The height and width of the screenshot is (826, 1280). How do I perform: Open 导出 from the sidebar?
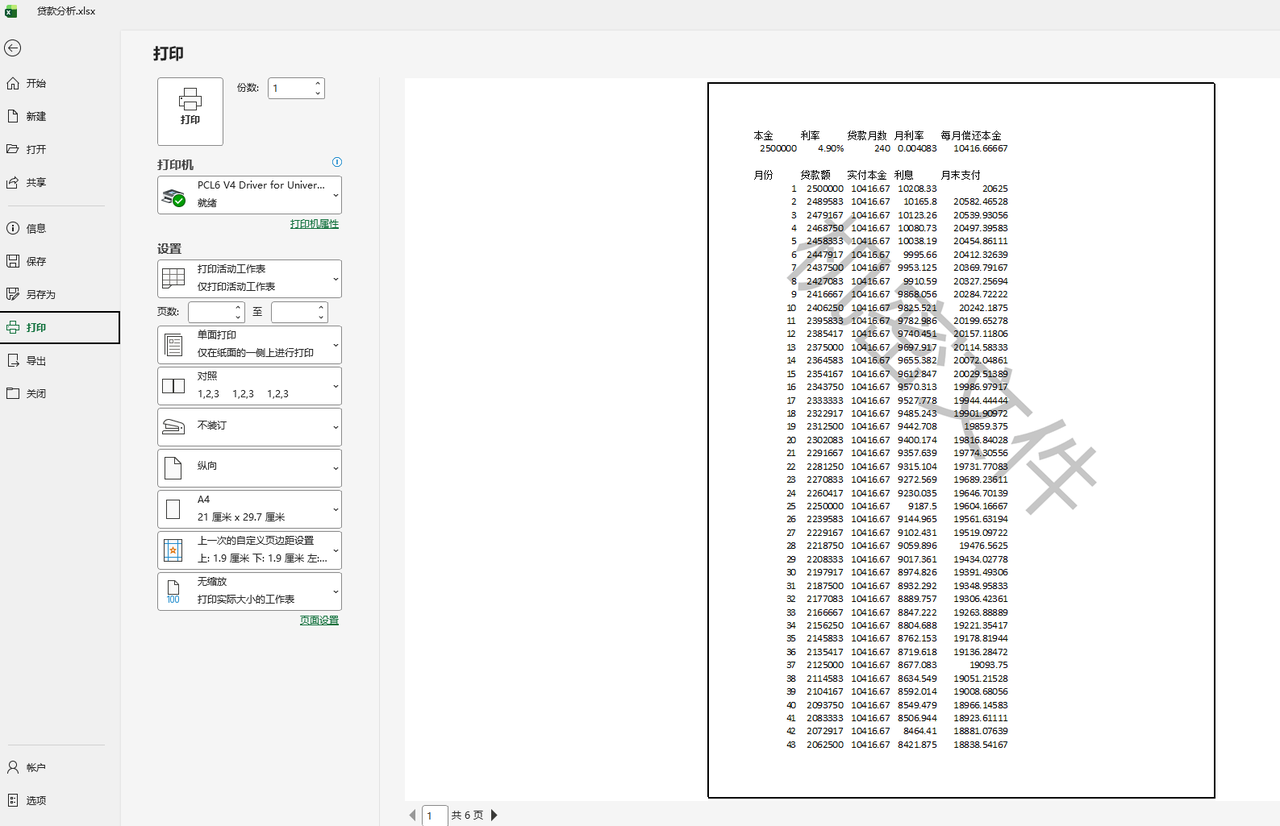click(x=36, y=360)
